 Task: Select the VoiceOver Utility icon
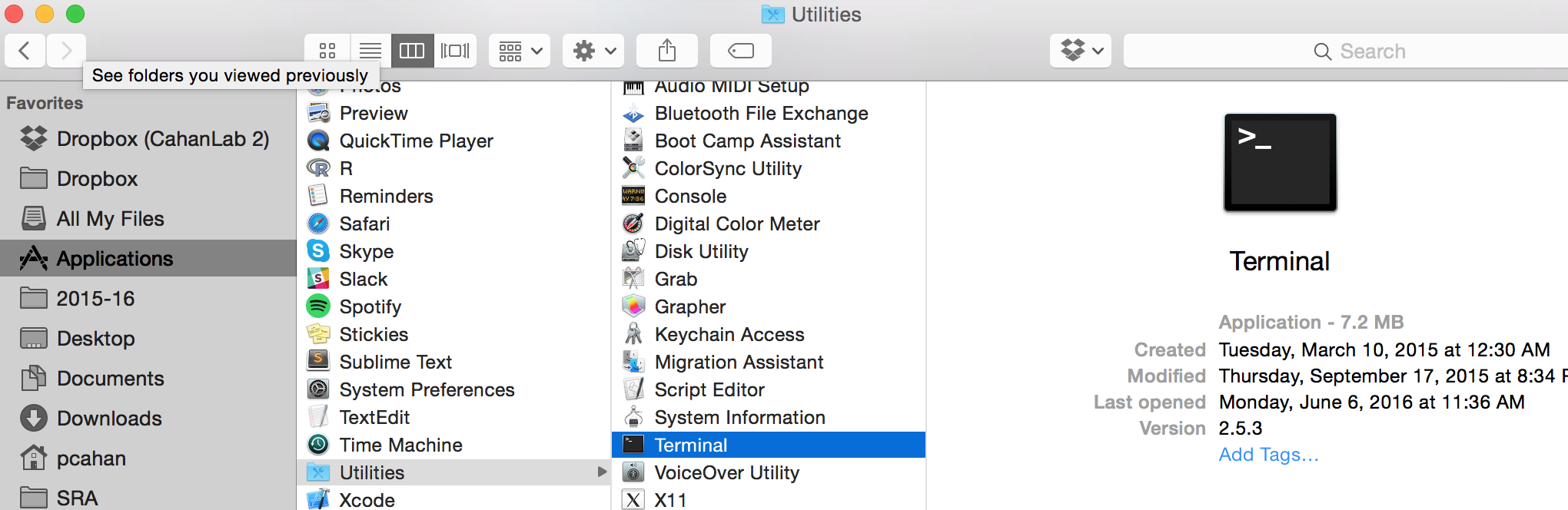[633, 472]
